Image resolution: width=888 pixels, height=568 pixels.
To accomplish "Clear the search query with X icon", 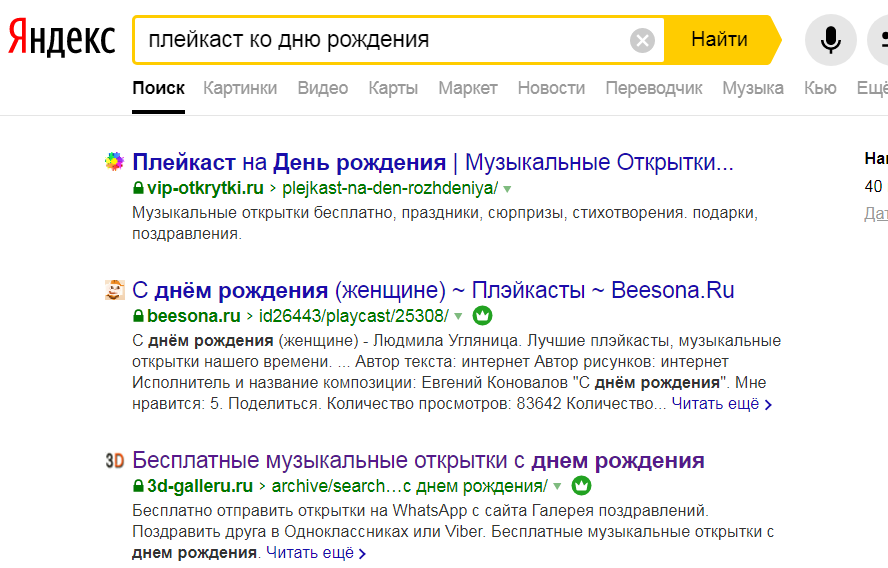I will point(642,40).
